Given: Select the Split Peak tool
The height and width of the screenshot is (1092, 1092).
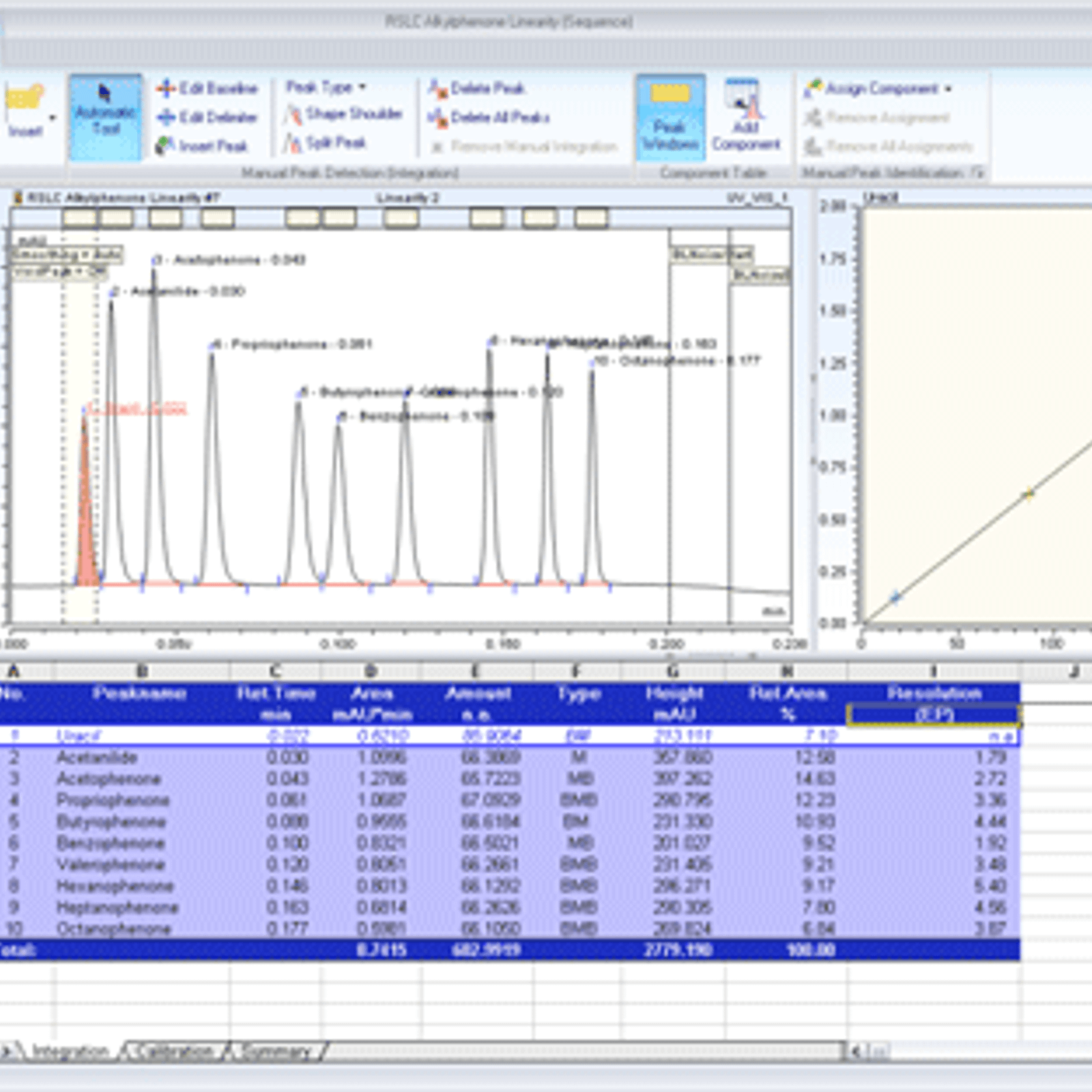Looking at the screenshot, I should pos(326,143).
